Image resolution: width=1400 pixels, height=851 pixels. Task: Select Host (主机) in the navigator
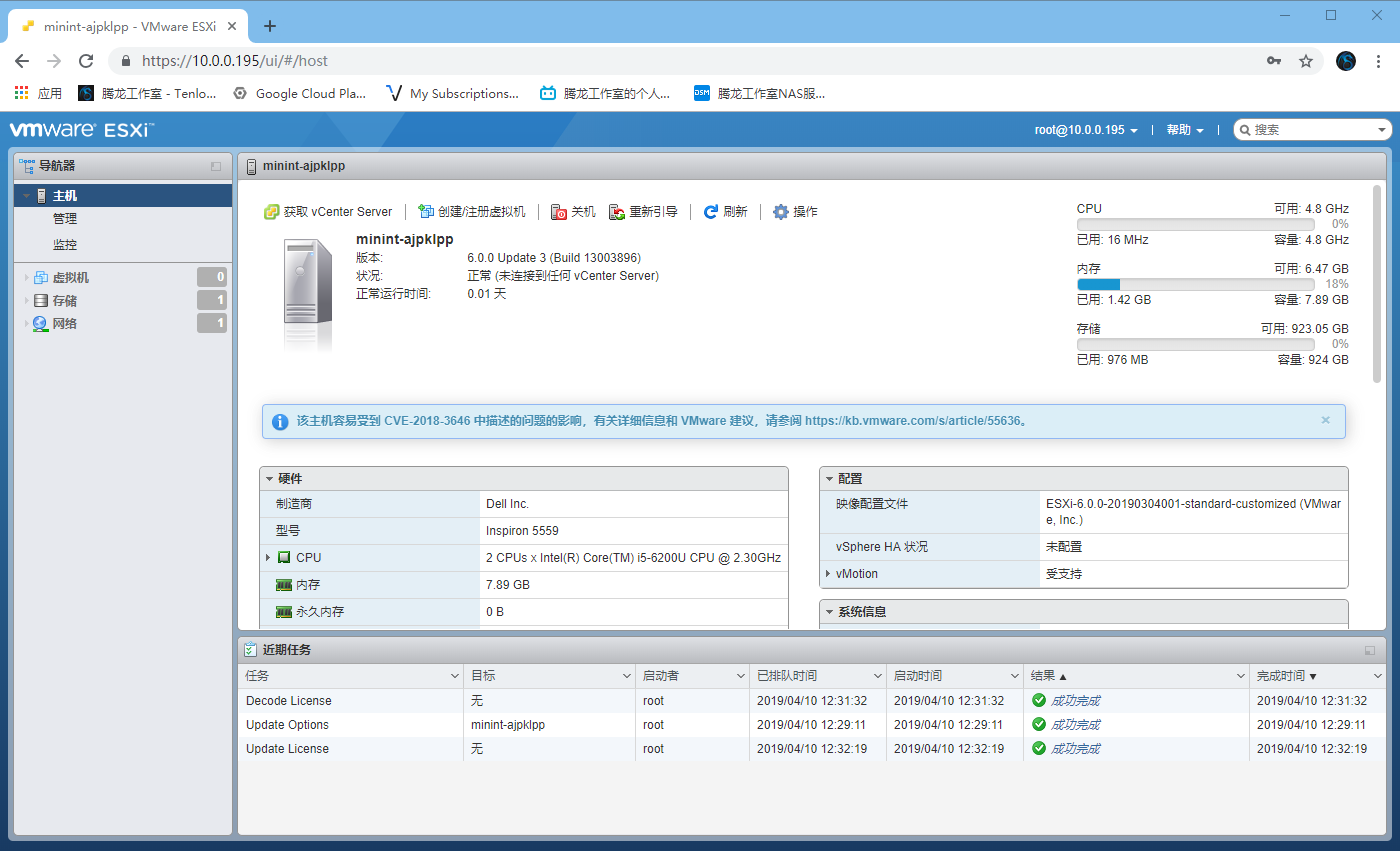pyautogui.click(x=124, y=196)
